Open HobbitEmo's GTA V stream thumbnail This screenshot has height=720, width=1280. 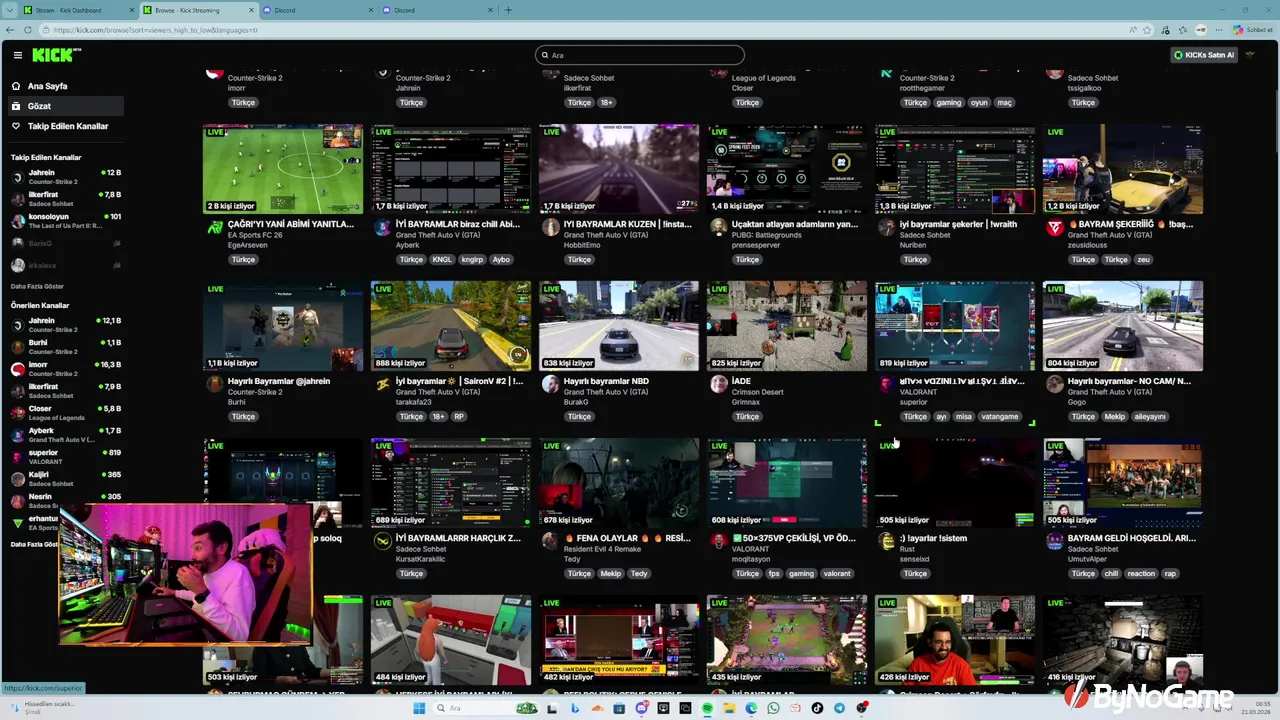coord(619,169)
